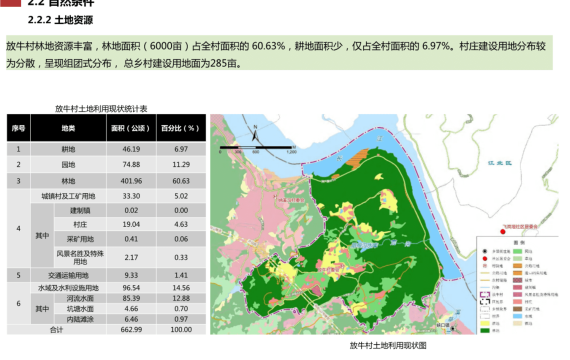570x360 pixels.
Task: Click the red dot marker beside 飞两坡社区居委会
Action: pyautogui.click(x=503, y=232)
